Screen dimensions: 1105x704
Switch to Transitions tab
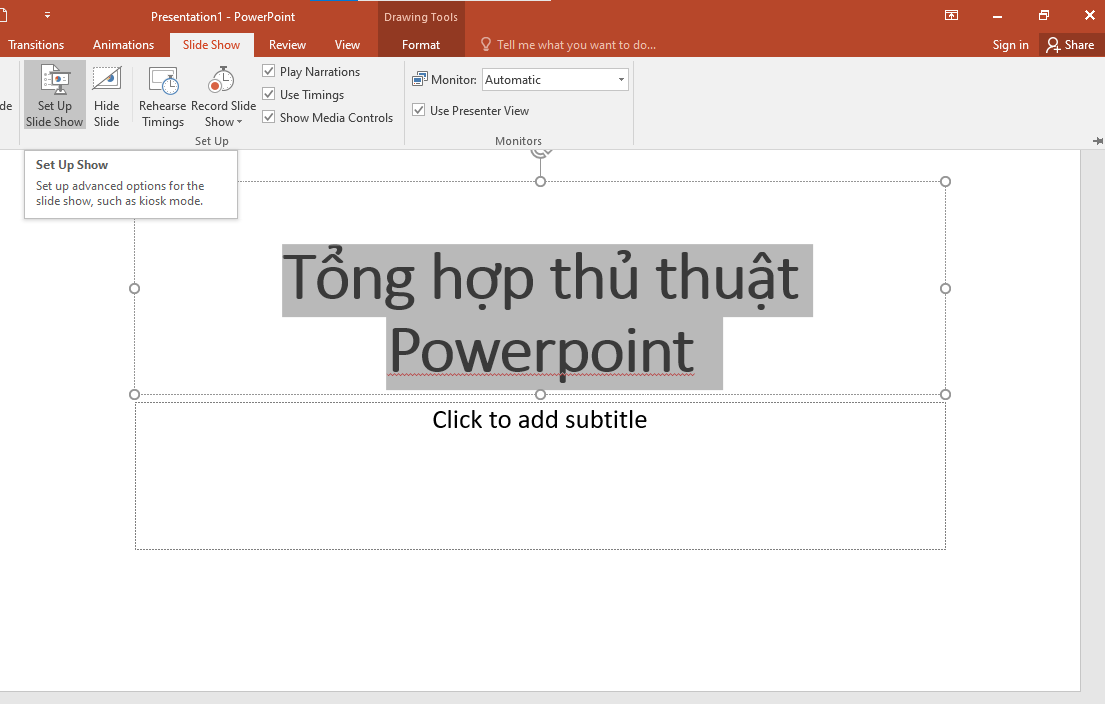(36, 44)
